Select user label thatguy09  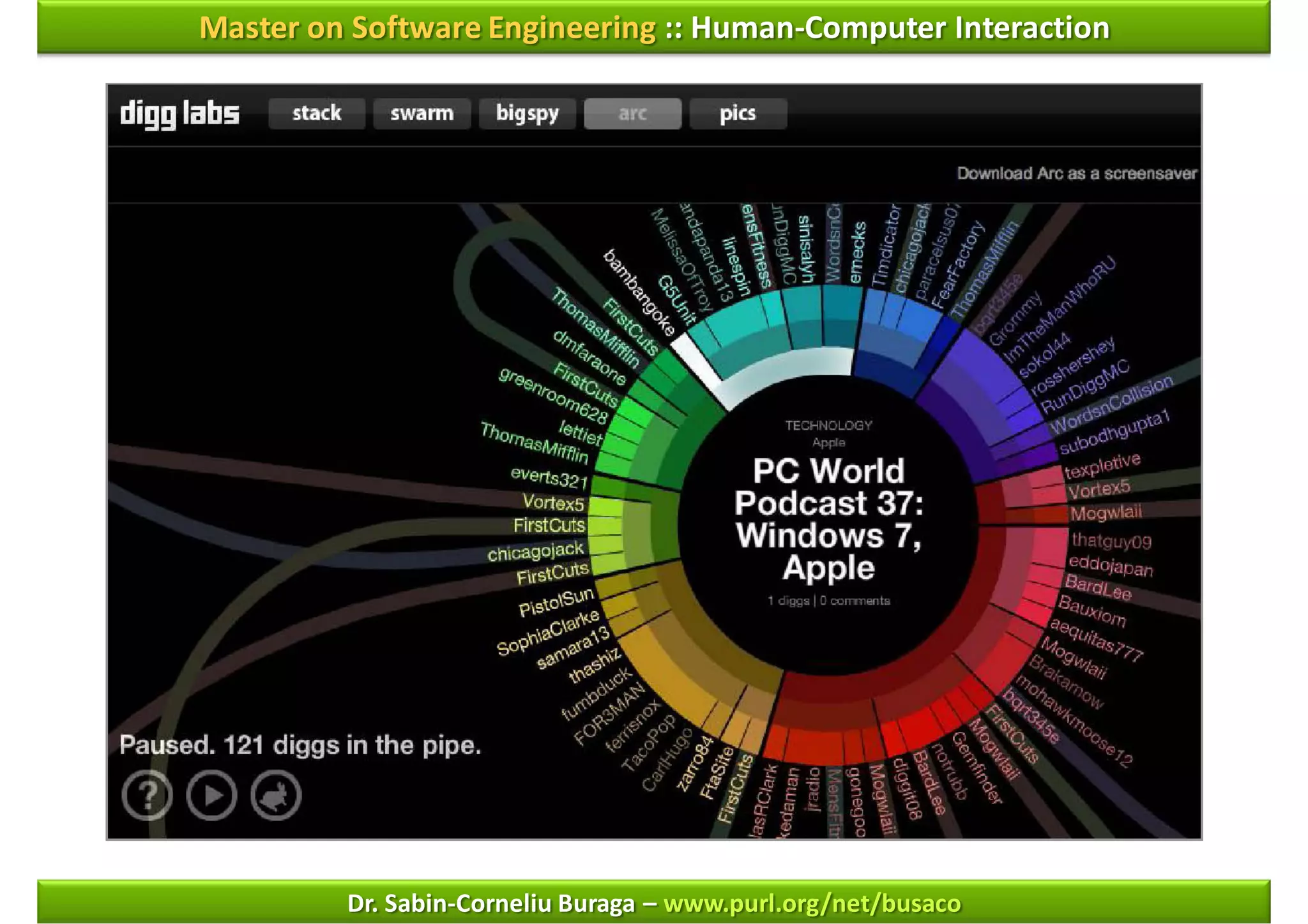[1111, 541]
